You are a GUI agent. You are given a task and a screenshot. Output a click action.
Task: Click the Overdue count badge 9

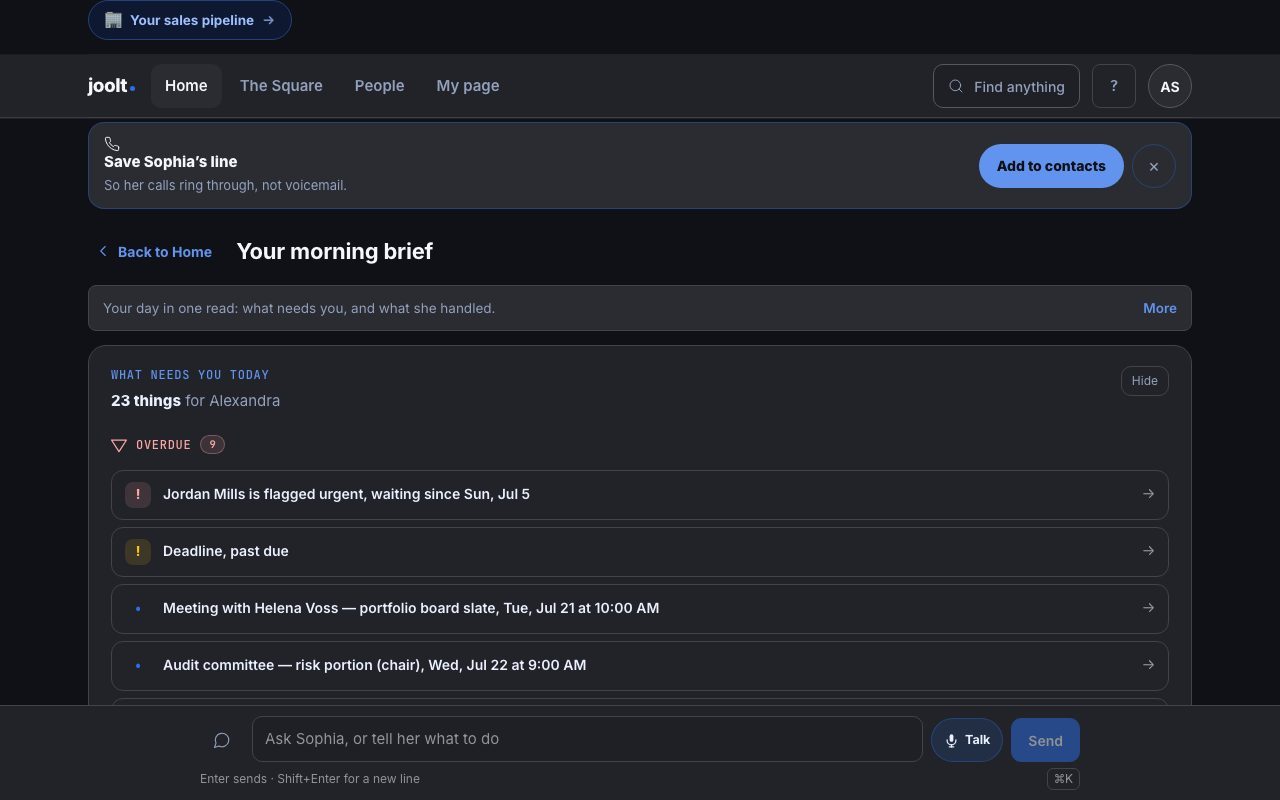212,445
